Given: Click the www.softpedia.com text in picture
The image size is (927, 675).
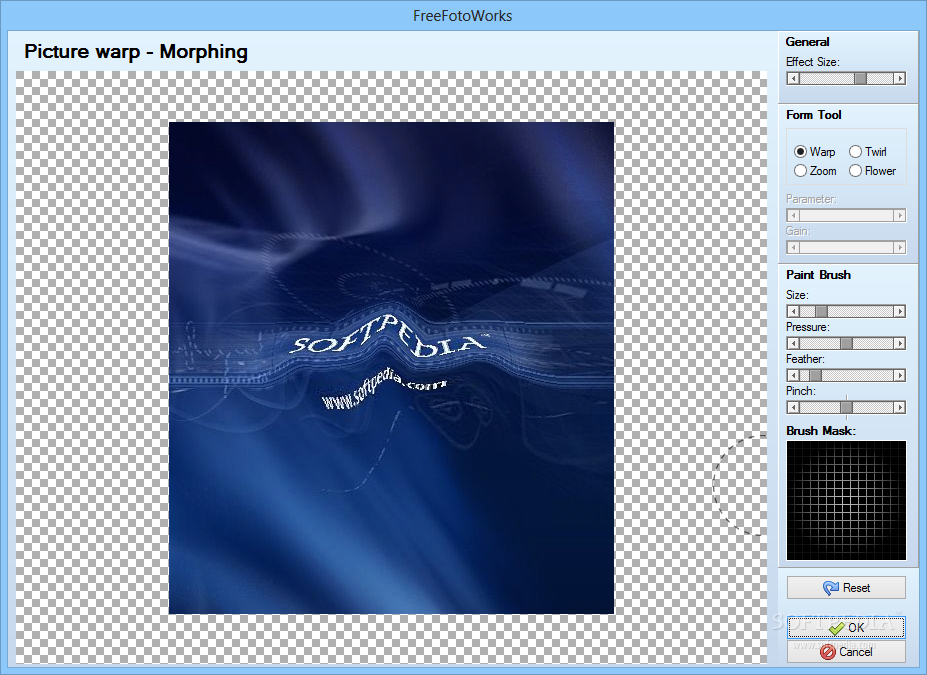Looking at the screenshot, I should tap(384, 391).
